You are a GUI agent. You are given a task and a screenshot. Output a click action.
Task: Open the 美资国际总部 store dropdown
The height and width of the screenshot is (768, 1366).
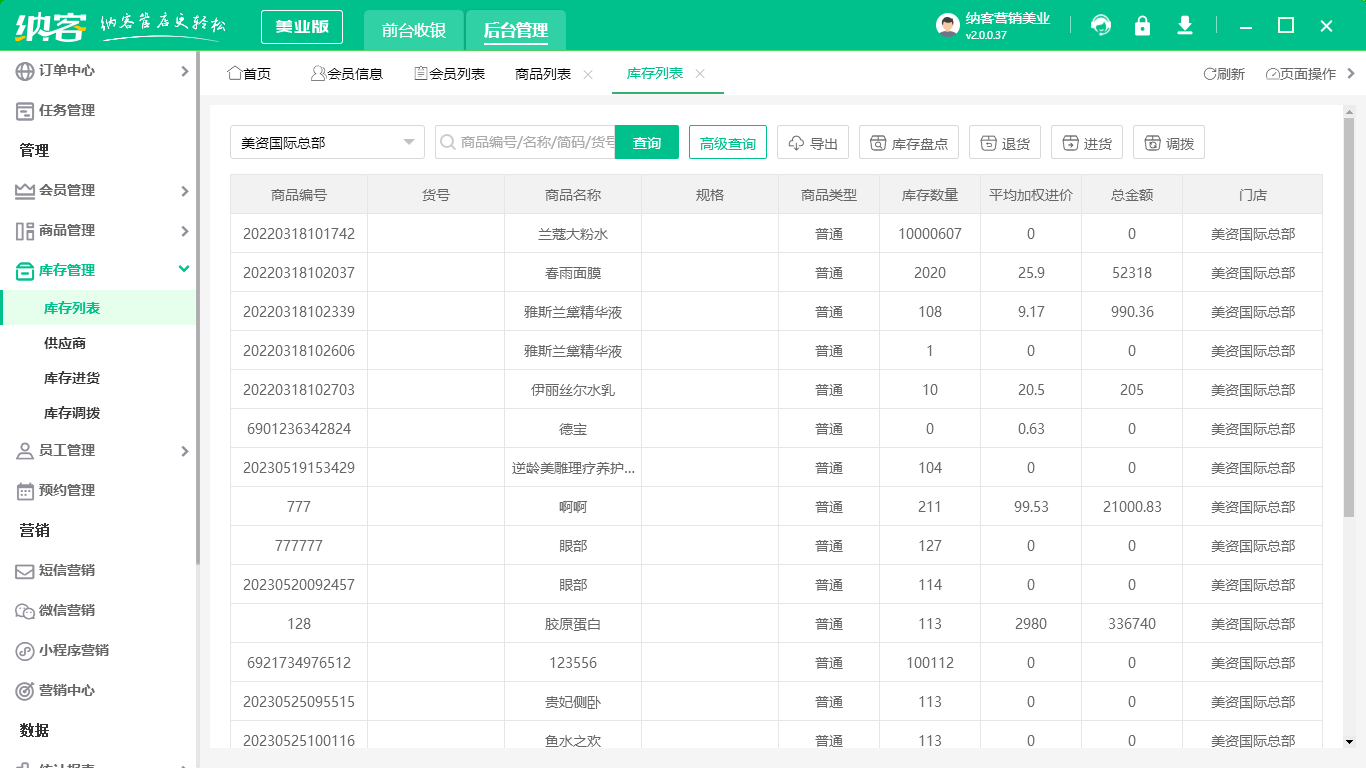[327, 143]
